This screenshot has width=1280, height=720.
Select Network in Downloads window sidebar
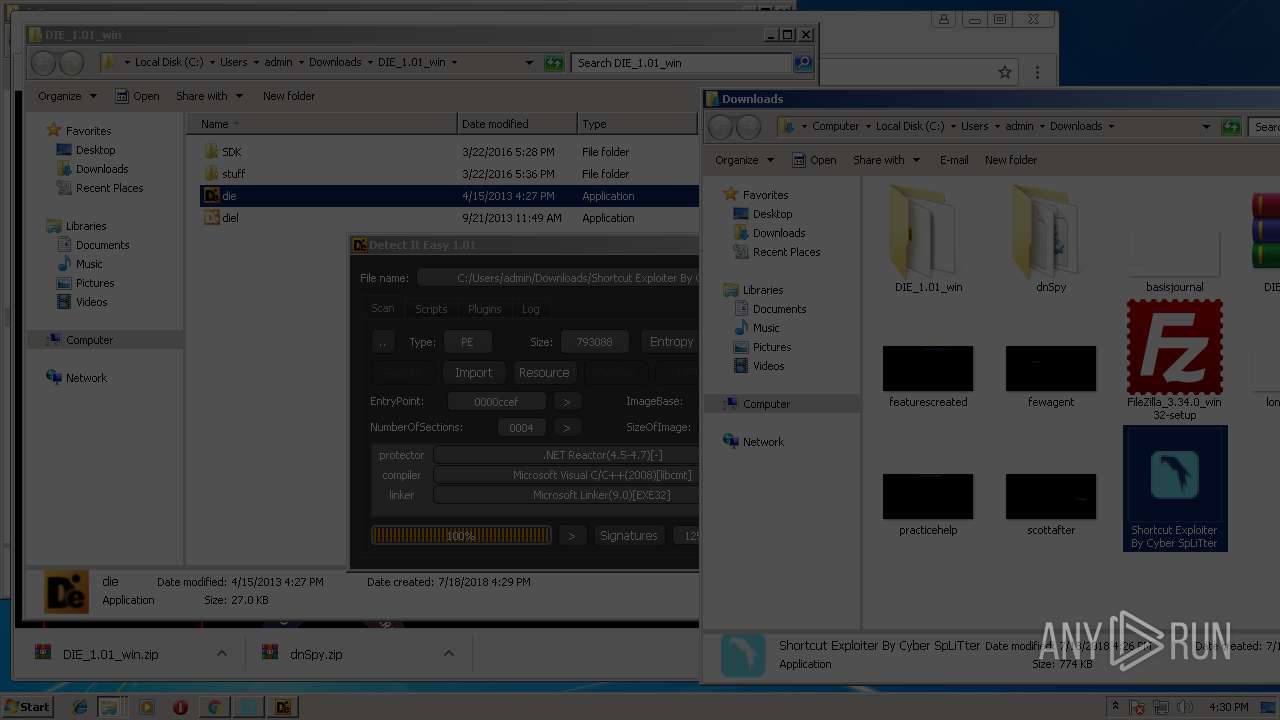tap(763, 442)
